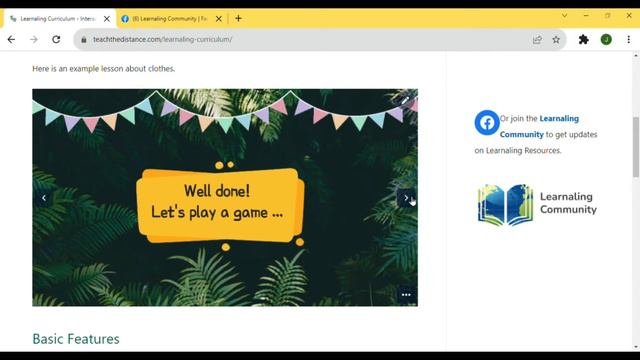
Task: Bookmark this page with the star icon
Action: pyautogui.click(x=556, y=40)
